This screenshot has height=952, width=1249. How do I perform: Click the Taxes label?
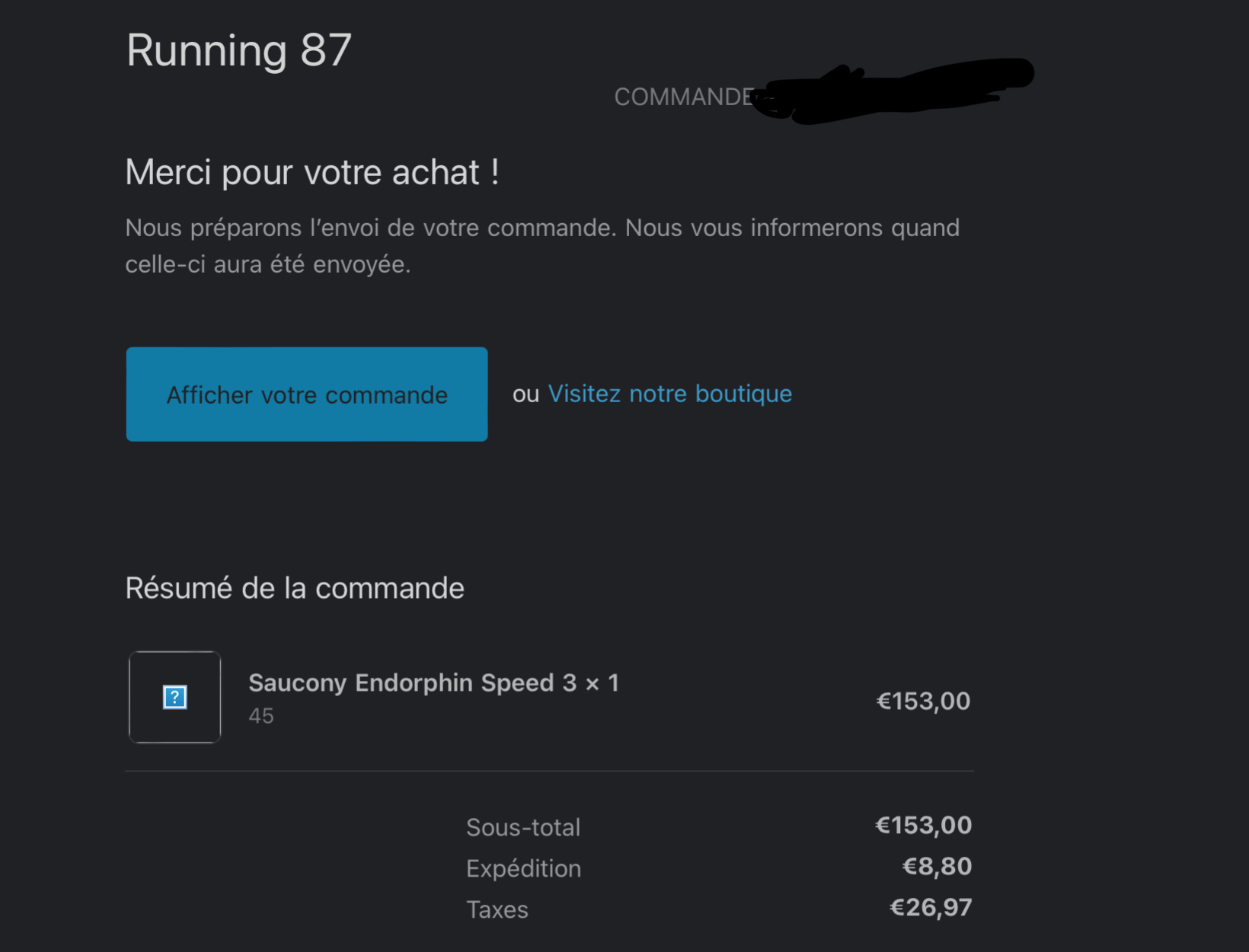[x=497, y=909]
